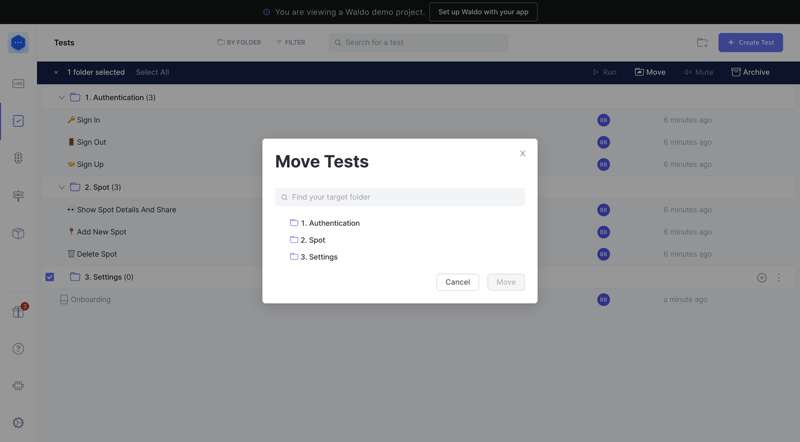Open the FILTER options
The height and width of the screenshot is (442, 800).
tap(290, 42)
